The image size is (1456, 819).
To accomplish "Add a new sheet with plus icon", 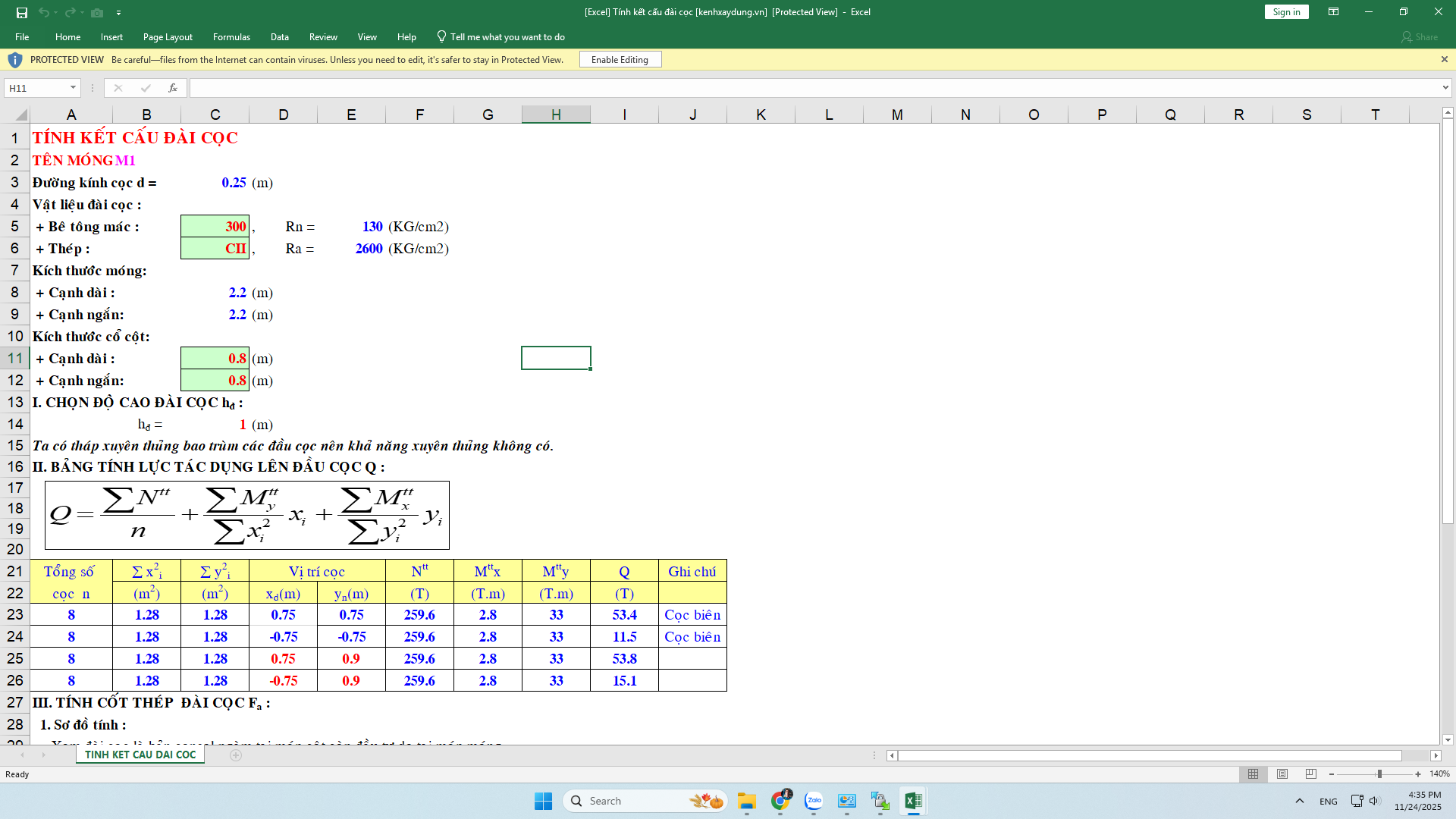I will tap(236, 755).
